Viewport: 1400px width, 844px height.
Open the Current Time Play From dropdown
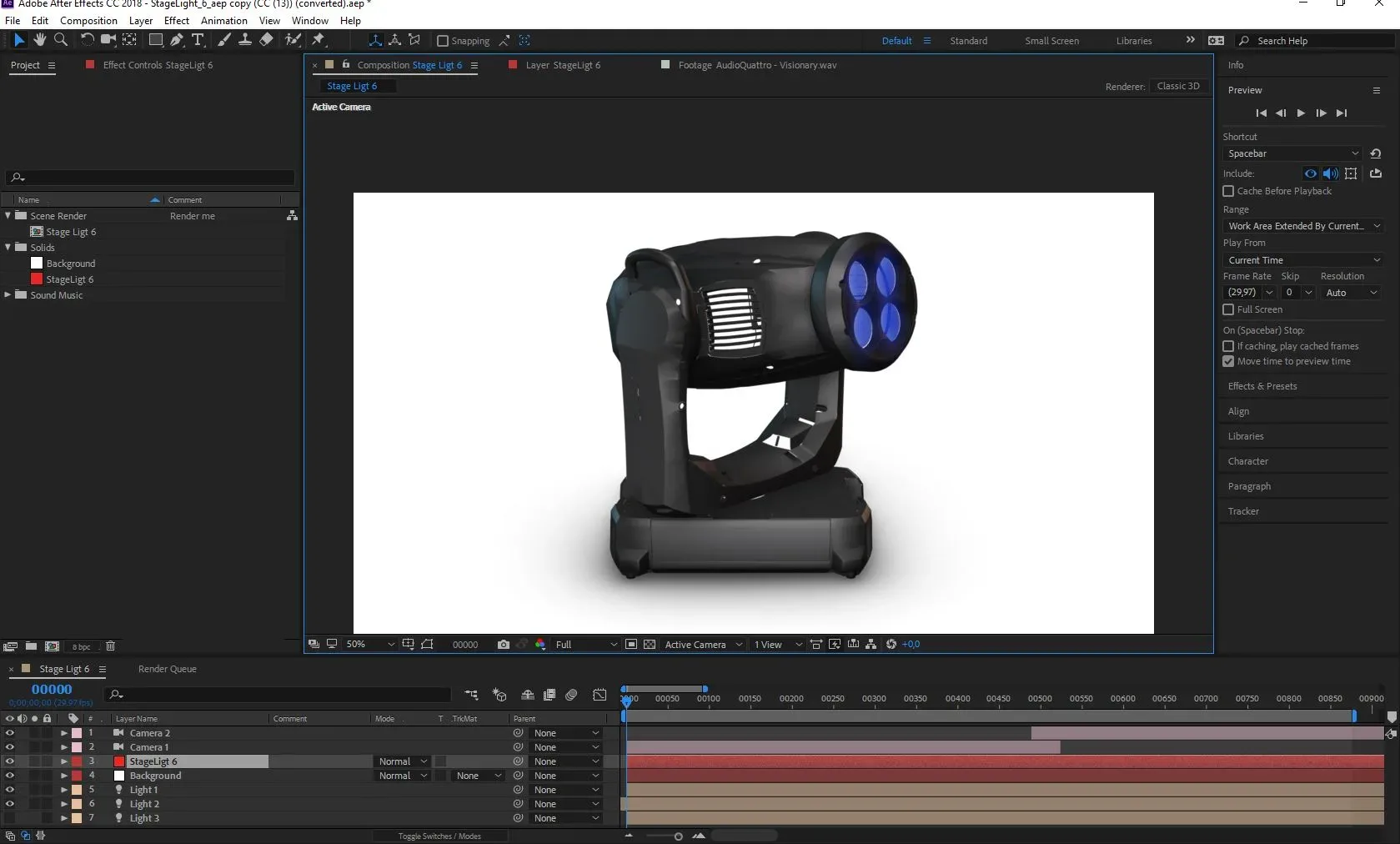click(1303, 260)
